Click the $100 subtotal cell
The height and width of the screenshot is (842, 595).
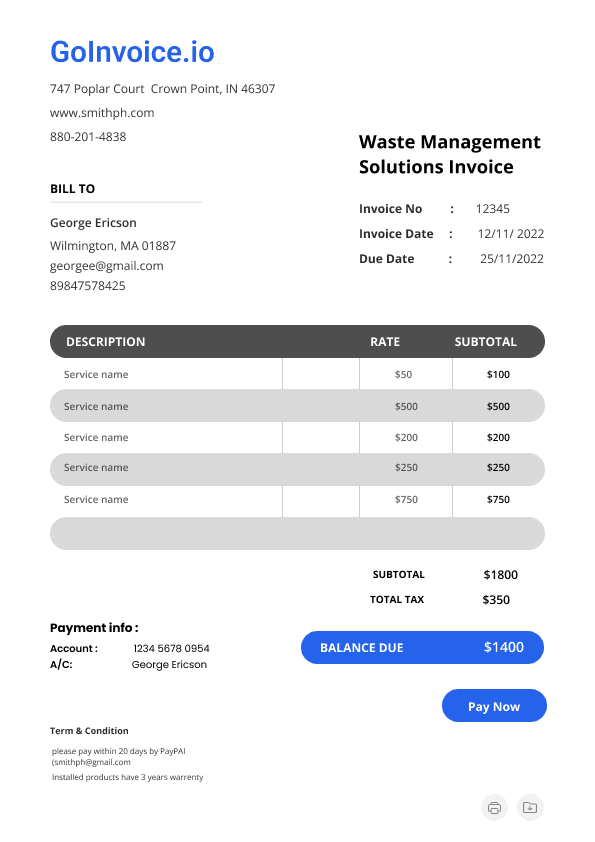[x=498, y=375]
